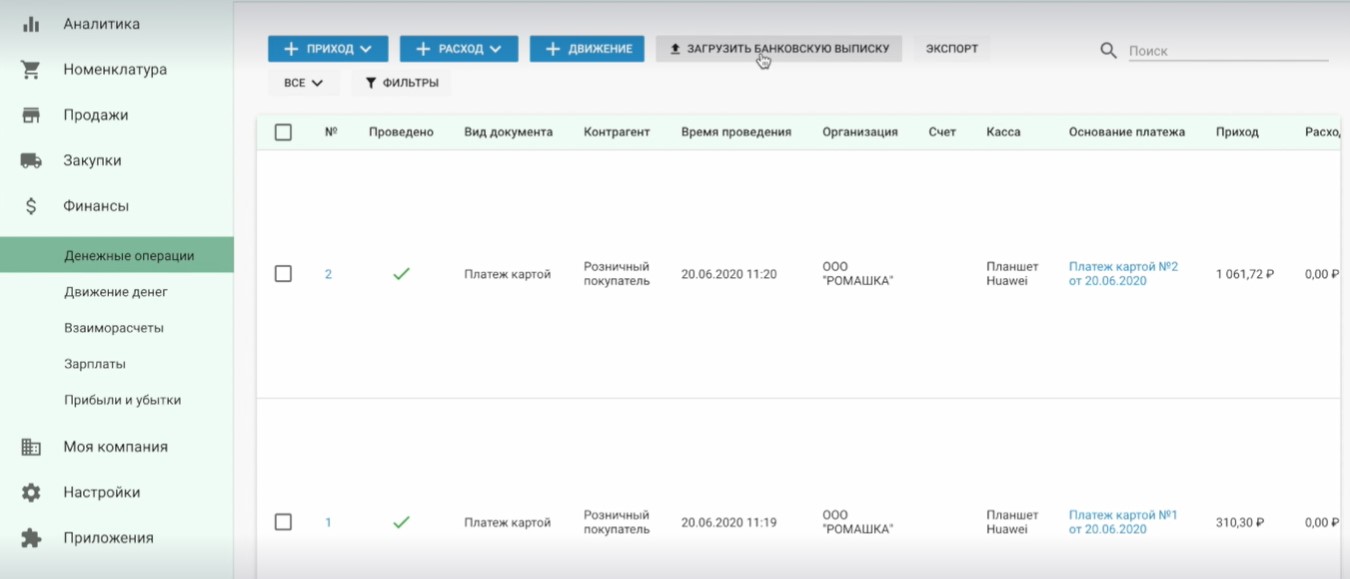
Task: Click the amount 310,30 ₽
Action: (x=1240, y=522)
